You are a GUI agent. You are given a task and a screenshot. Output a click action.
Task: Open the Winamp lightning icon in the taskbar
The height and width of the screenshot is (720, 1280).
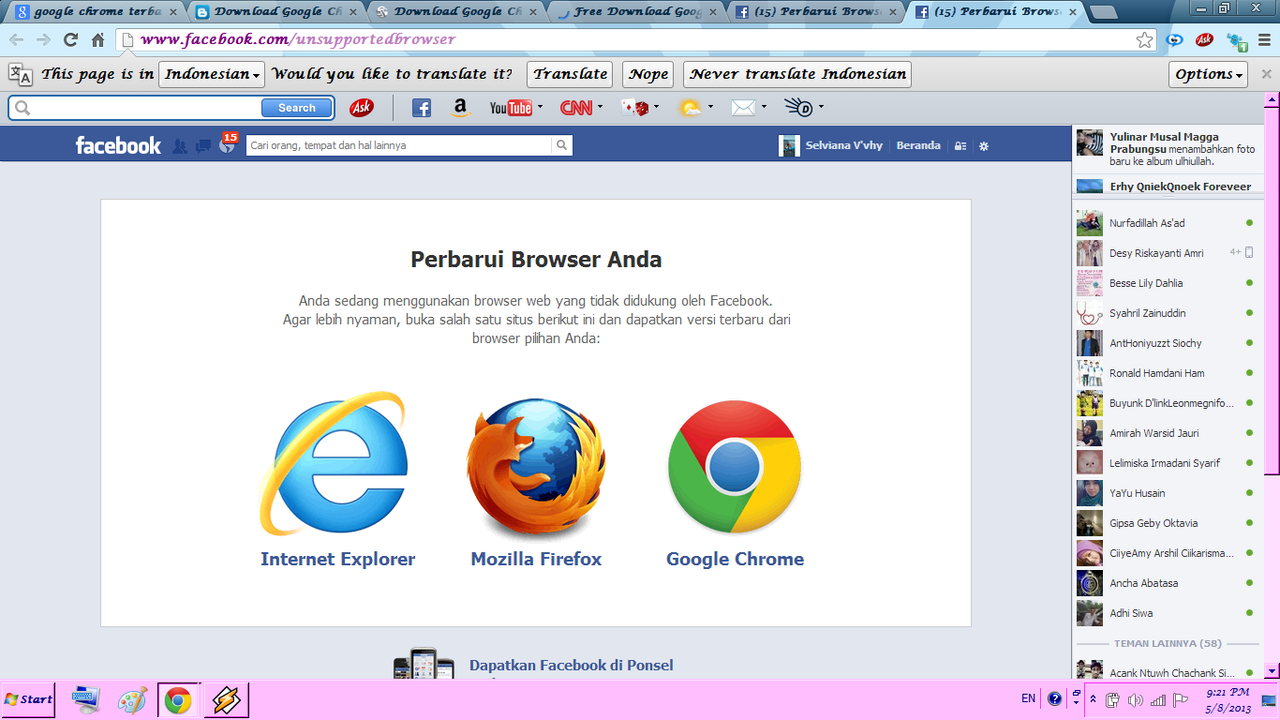(226, 700)
